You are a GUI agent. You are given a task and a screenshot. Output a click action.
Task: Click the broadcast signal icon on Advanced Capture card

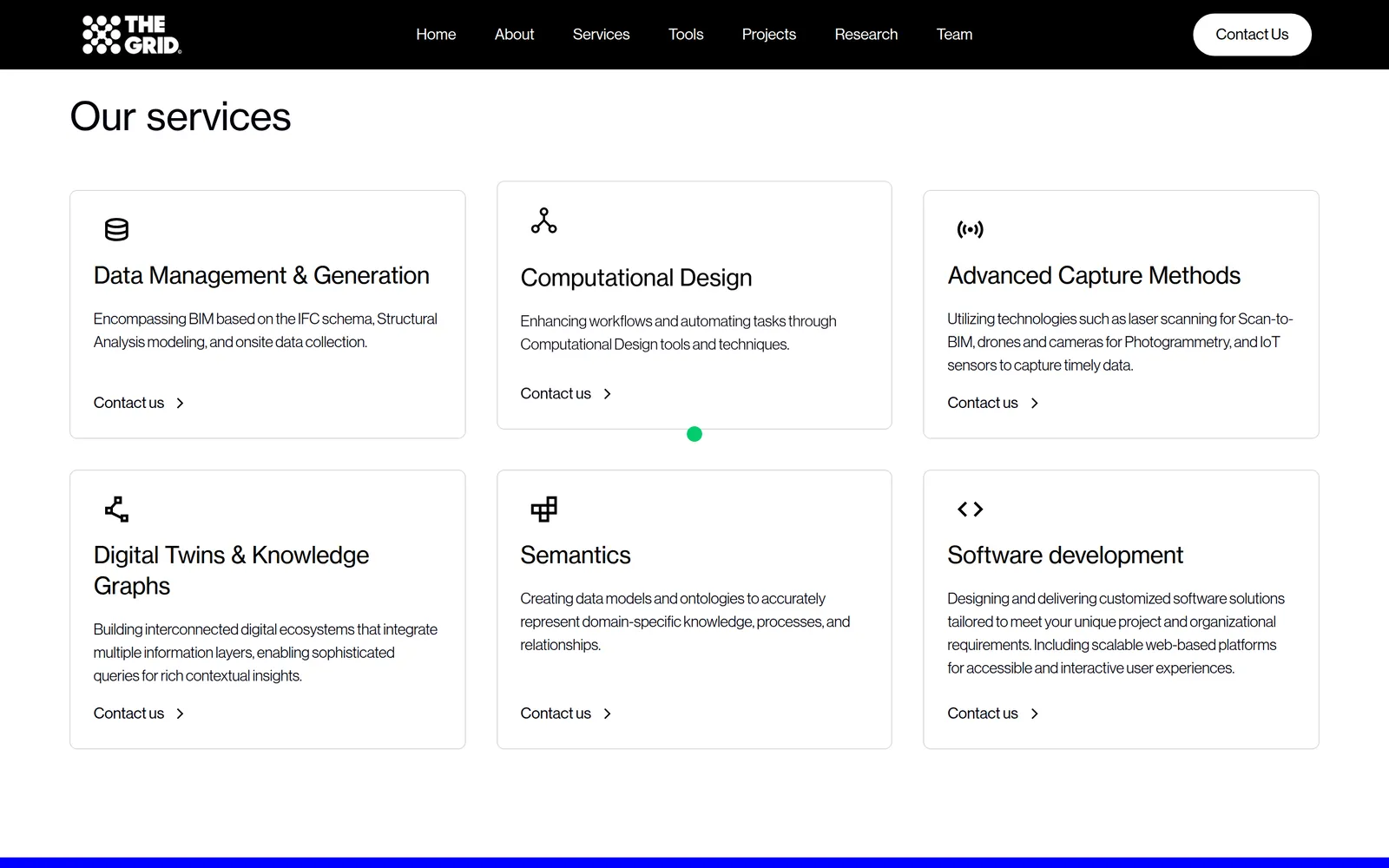970,229
